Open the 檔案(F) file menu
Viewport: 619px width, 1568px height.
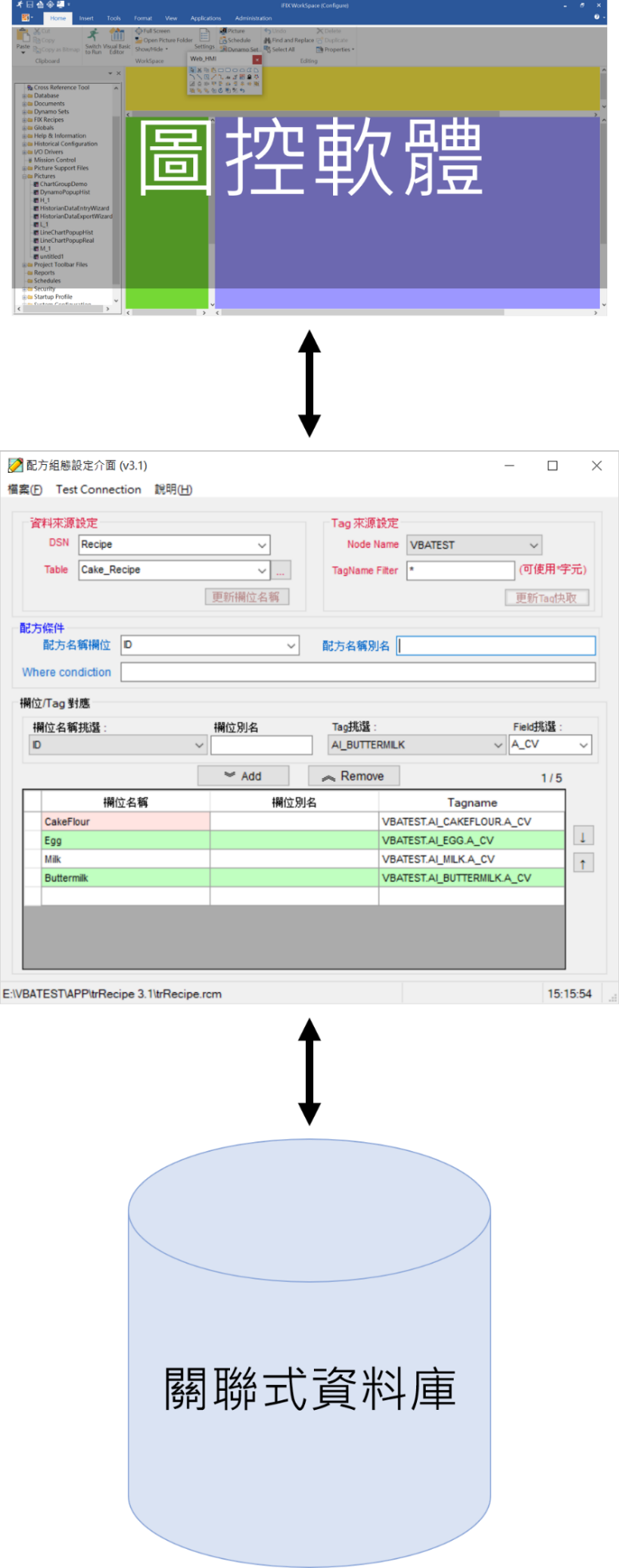point(25,490)
